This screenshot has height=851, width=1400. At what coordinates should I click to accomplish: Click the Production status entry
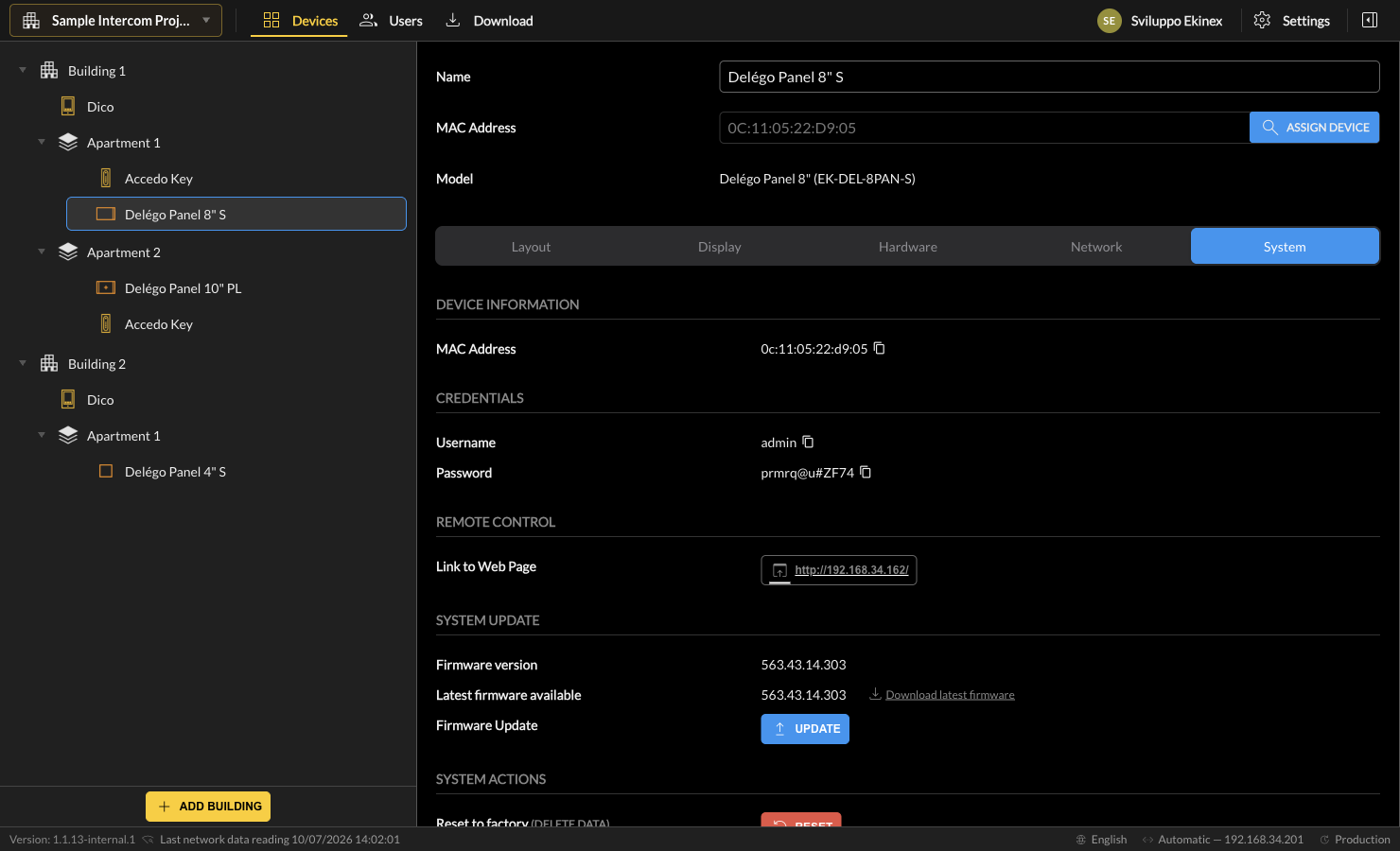pyautogui.click(x=1355, y=840)
